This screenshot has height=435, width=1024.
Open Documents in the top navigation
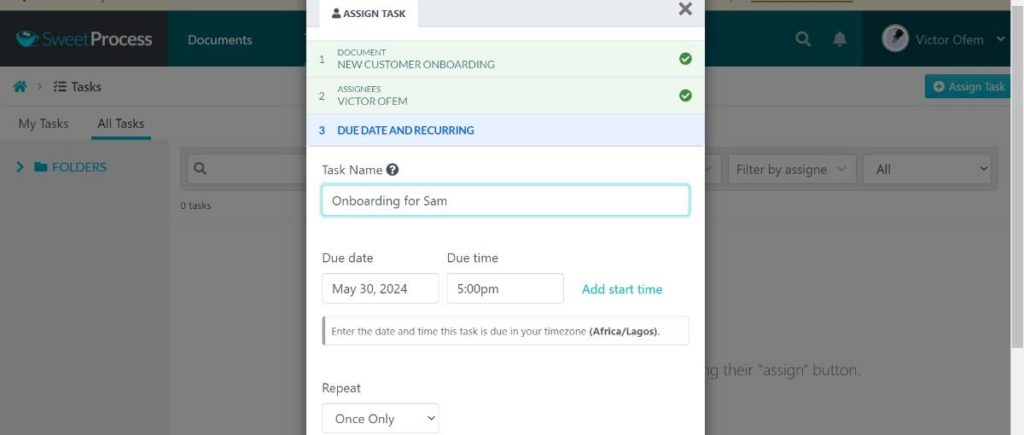pos(220,40)
